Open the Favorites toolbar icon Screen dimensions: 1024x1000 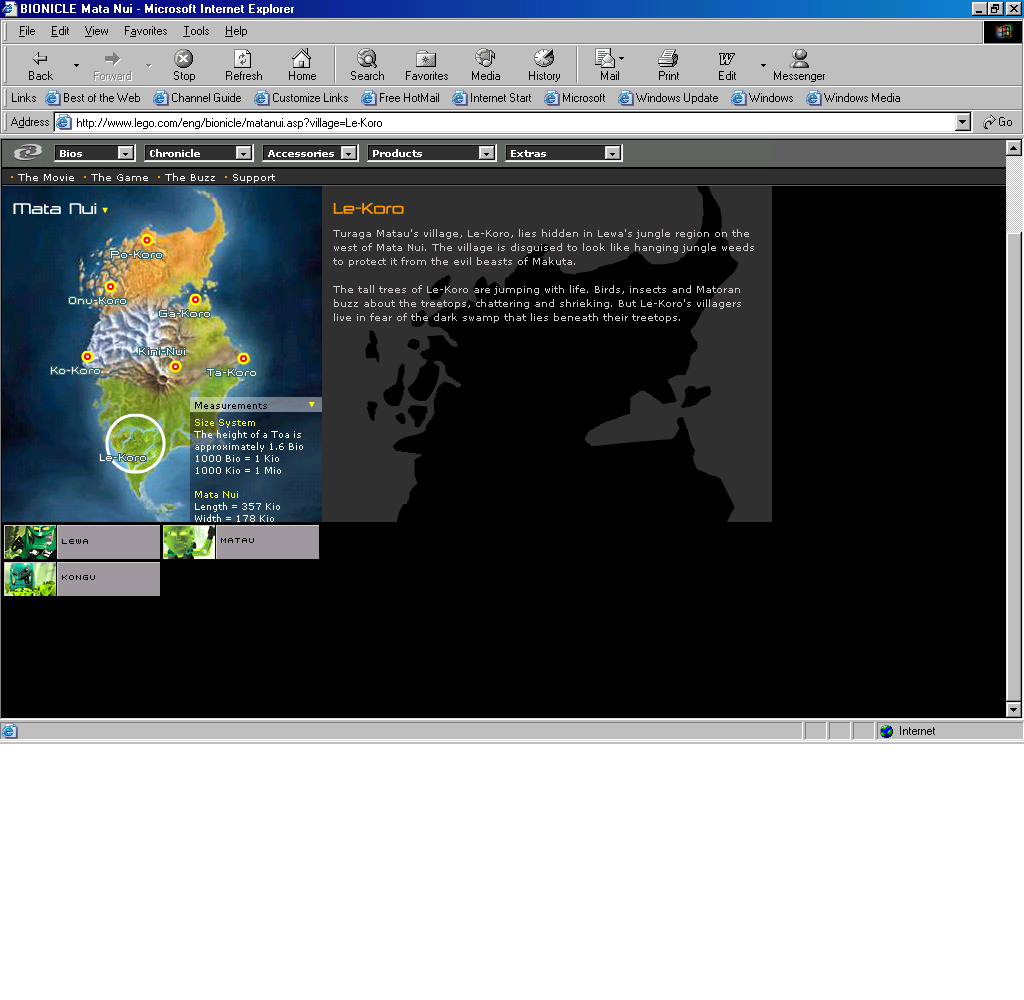(426, 59)
